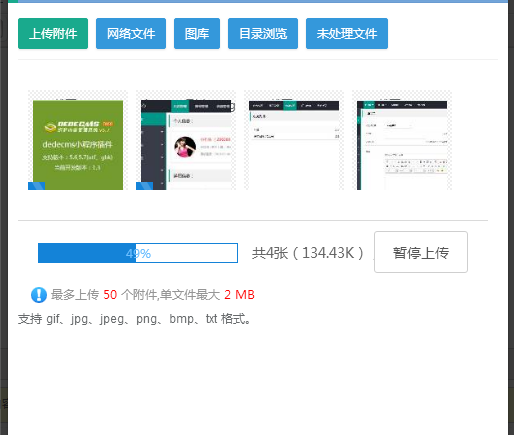Switch to the 上传附件 tab
The width and height of the screenshot is (514, 435).
click(53, 34)
